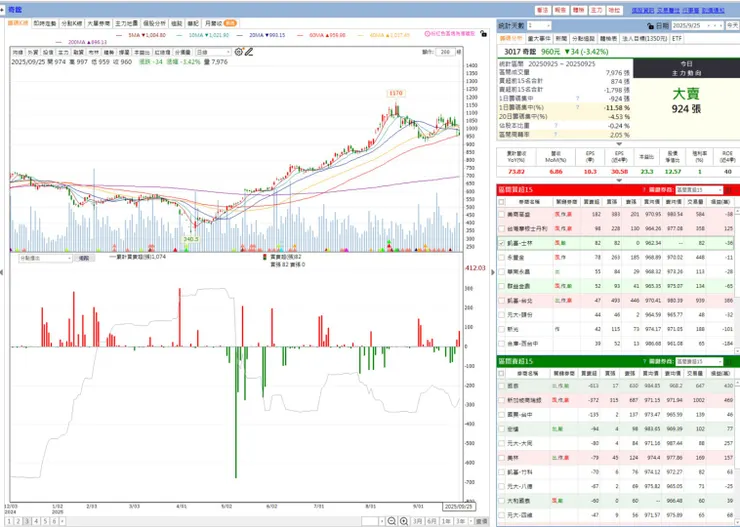Image resolution: width=740 pixels, height=527 pixels.
Task: Tick the checkbox on the sell row with -372
Action: [501, 400]
